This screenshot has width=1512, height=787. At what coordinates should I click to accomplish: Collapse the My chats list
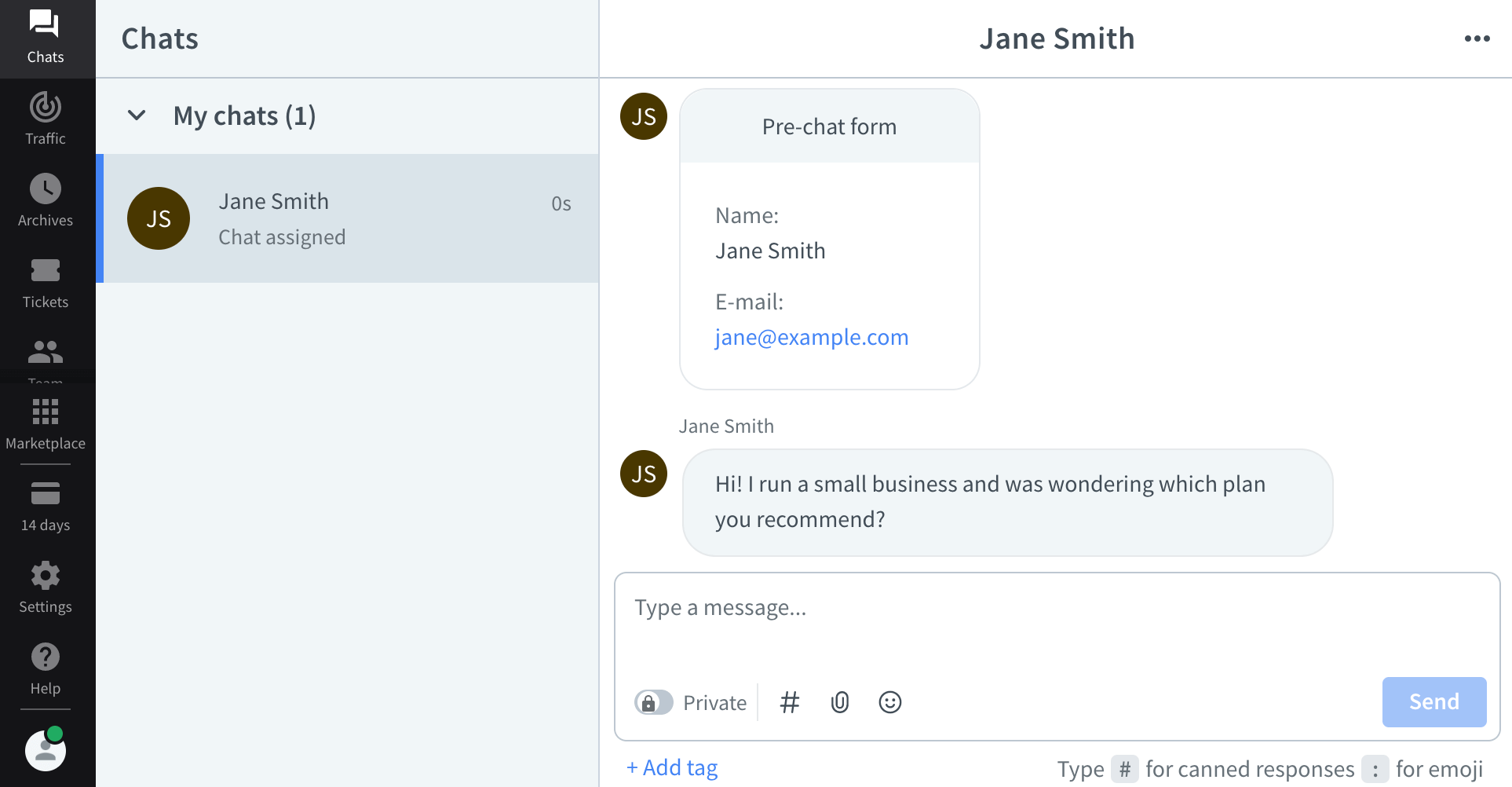(x=137, y=115)
